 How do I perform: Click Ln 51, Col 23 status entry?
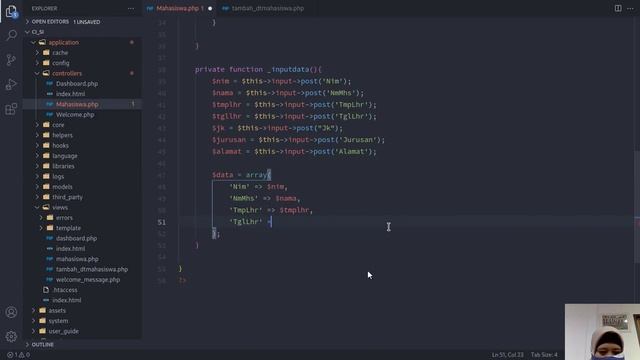click(507, 355)
